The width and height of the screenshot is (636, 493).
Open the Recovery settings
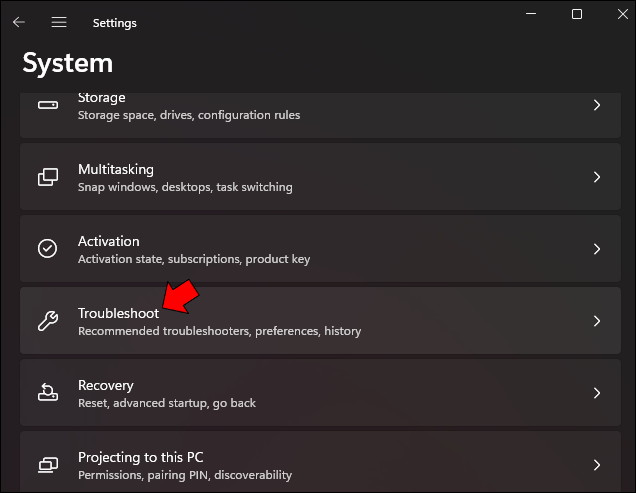(x=320, y=392)
